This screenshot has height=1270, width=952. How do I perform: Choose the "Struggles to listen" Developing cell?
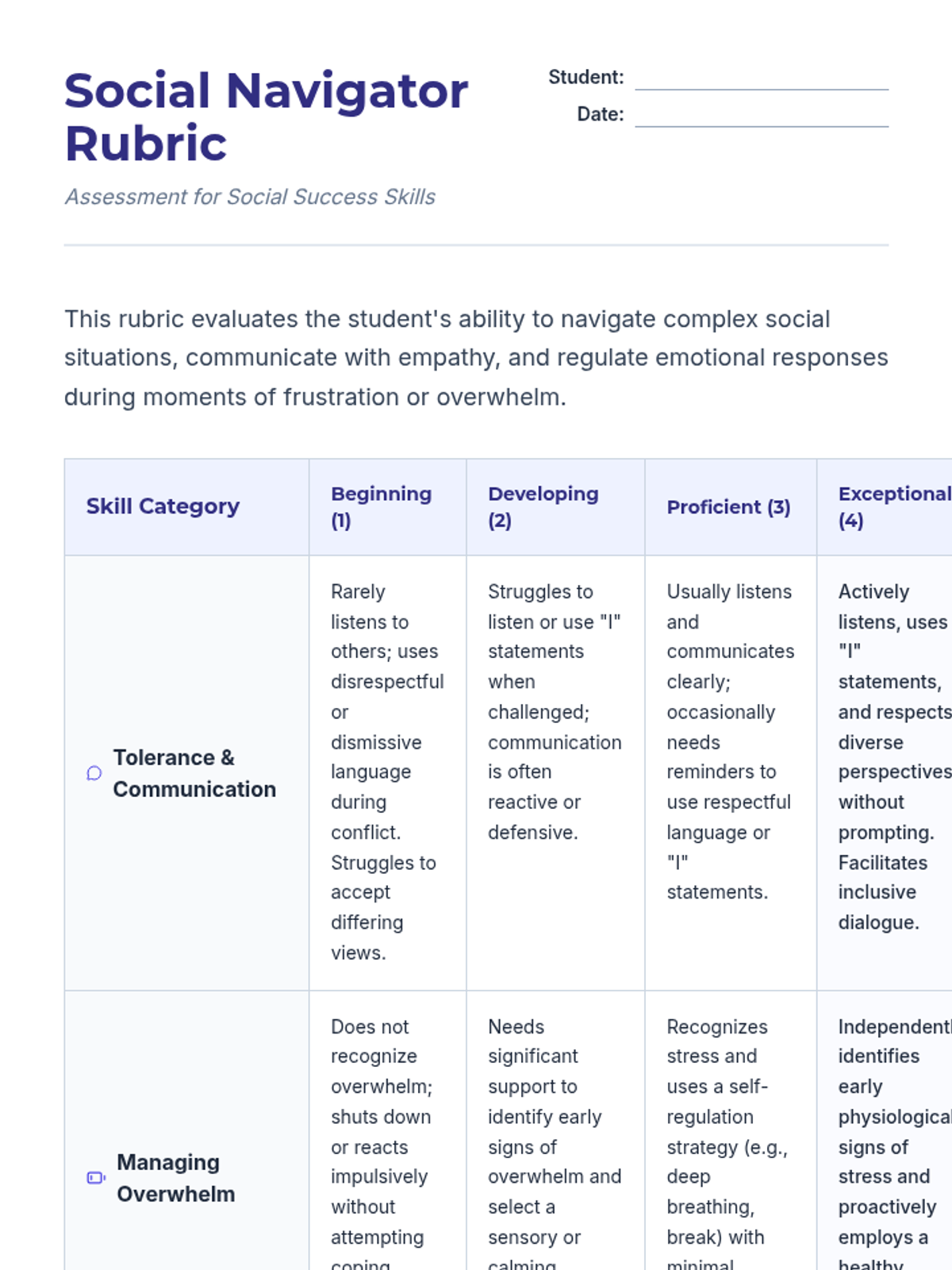pos(554,712)
